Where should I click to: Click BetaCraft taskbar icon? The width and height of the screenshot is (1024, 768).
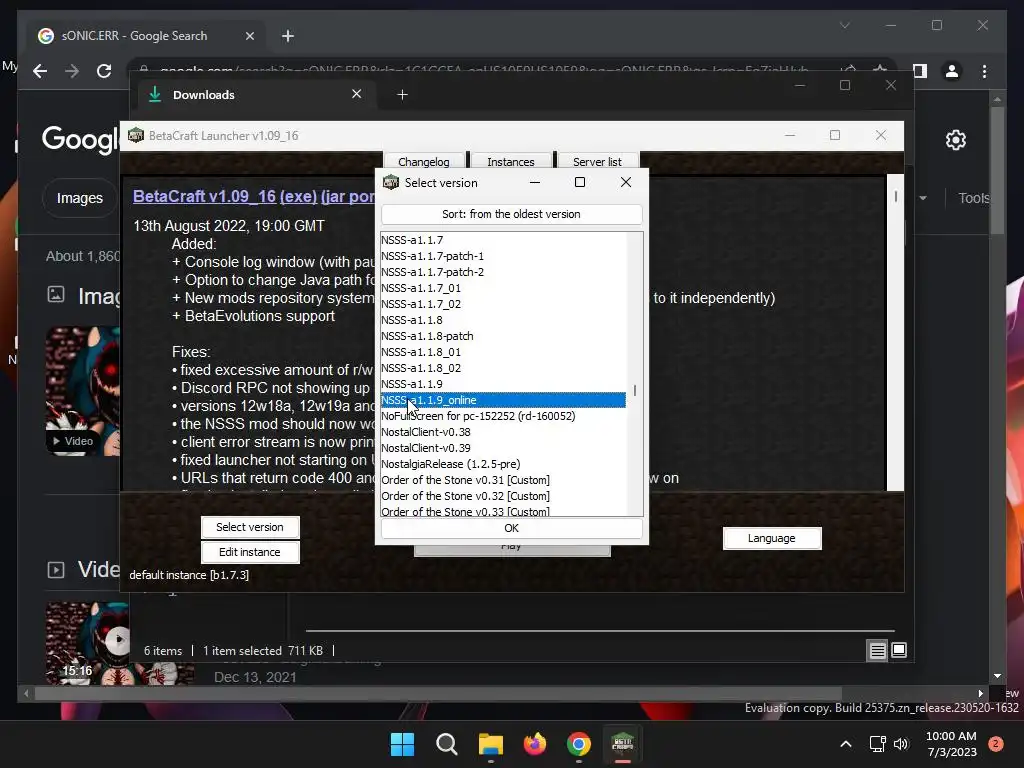pos(622,744)
